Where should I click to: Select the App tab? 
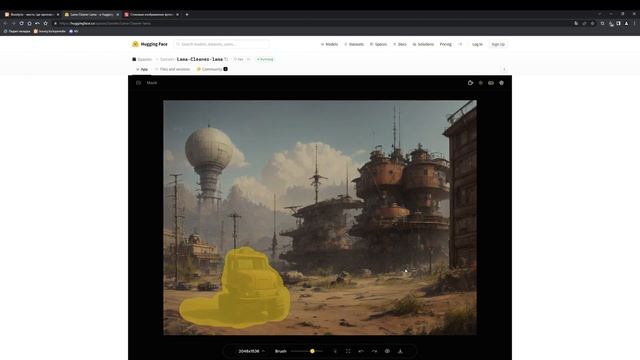[142, 69]
